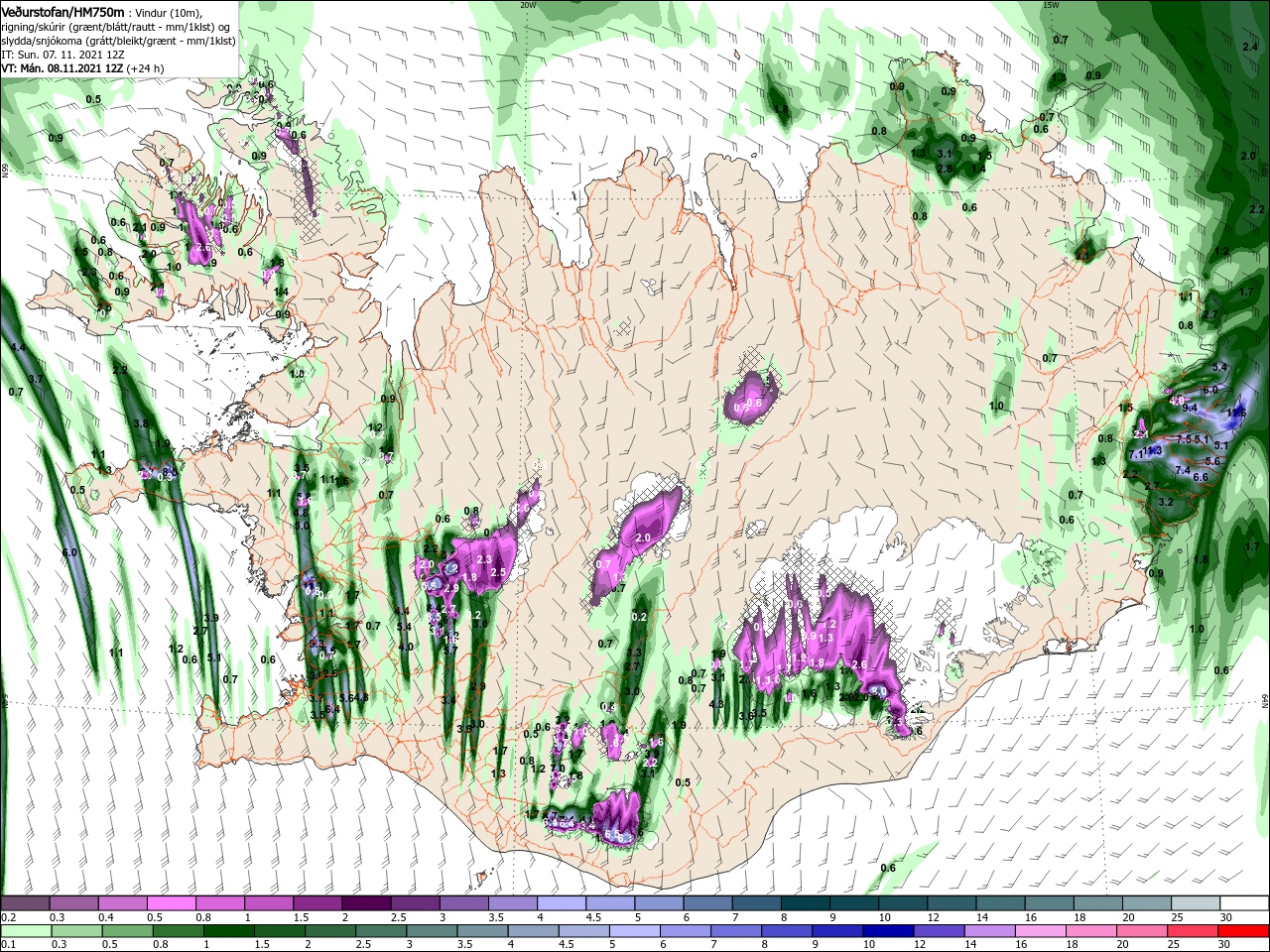Screen dimensions: 1270x952
Task: Select the darkest purple 2 snow legend swatch
Action: click(365, 903)
